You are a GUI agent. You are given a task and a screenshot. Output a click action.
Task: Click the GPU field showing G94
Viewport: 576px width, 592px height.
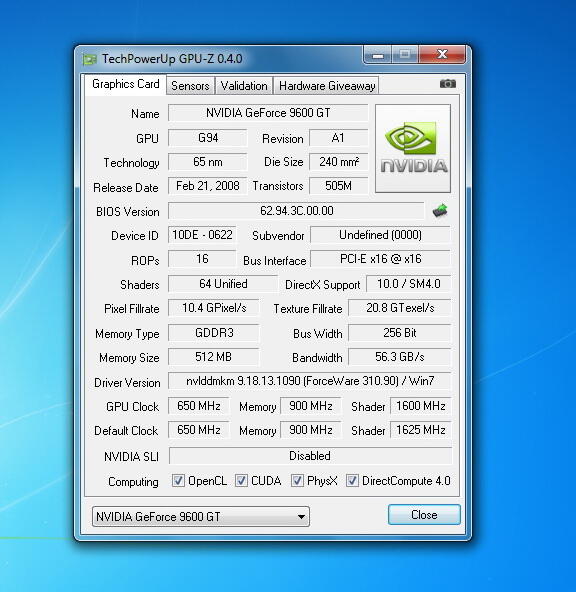coord(208,138)
